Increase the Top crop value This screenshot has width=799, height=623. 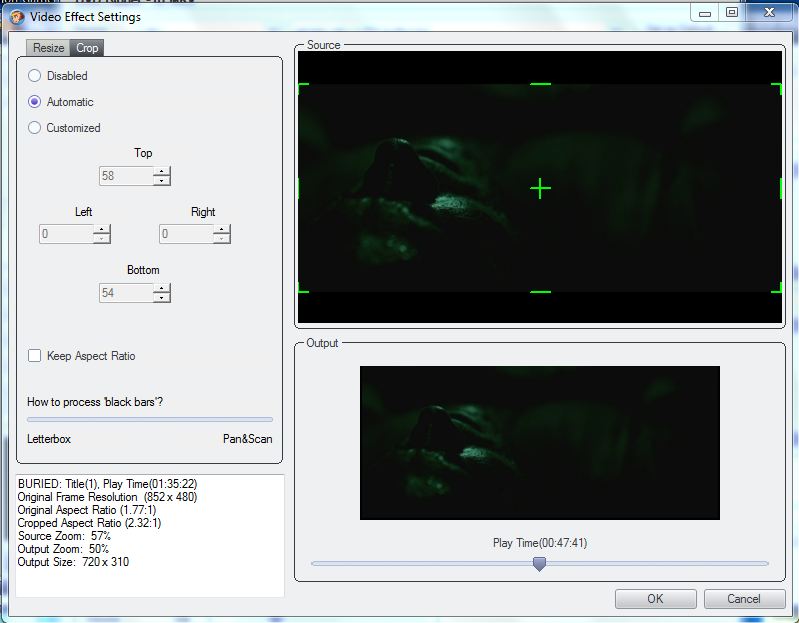(162, 172)
